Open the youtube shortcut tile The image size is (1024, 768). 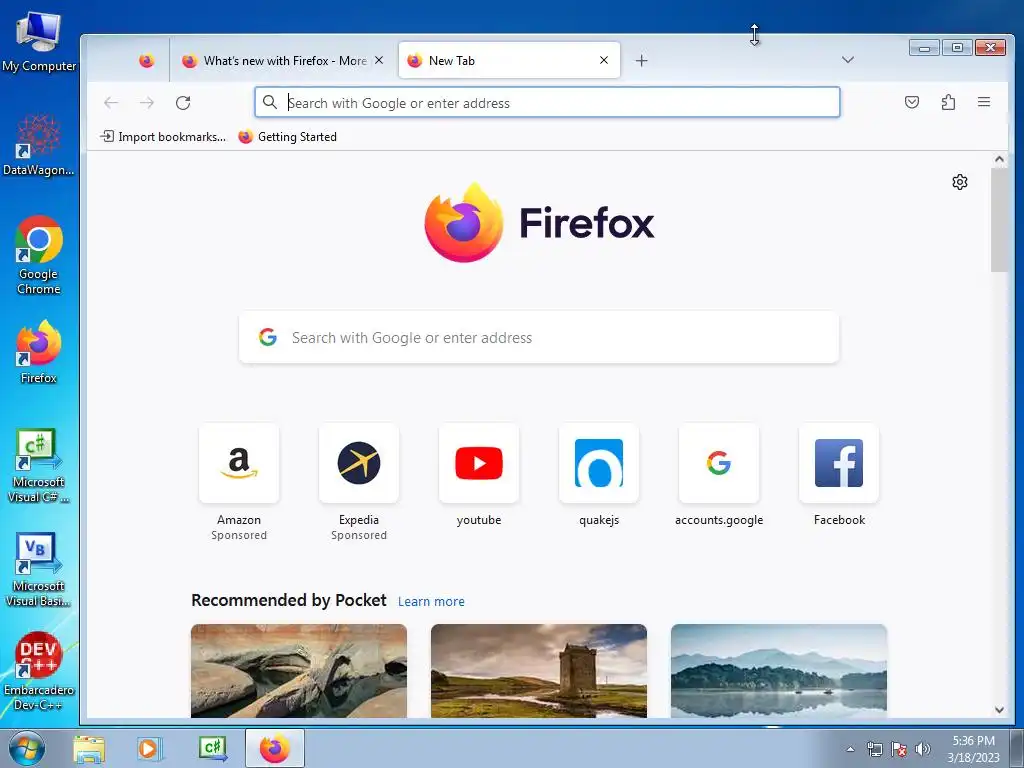pyautogui.click(x=479, y=463)
